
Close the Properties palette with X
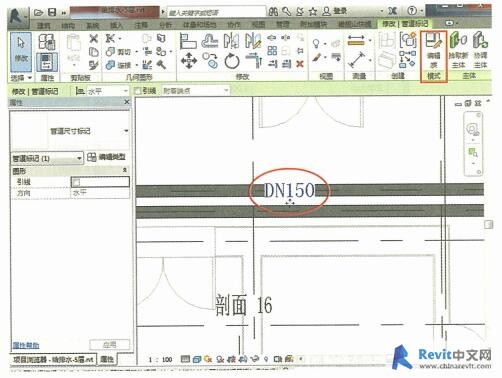127,102
